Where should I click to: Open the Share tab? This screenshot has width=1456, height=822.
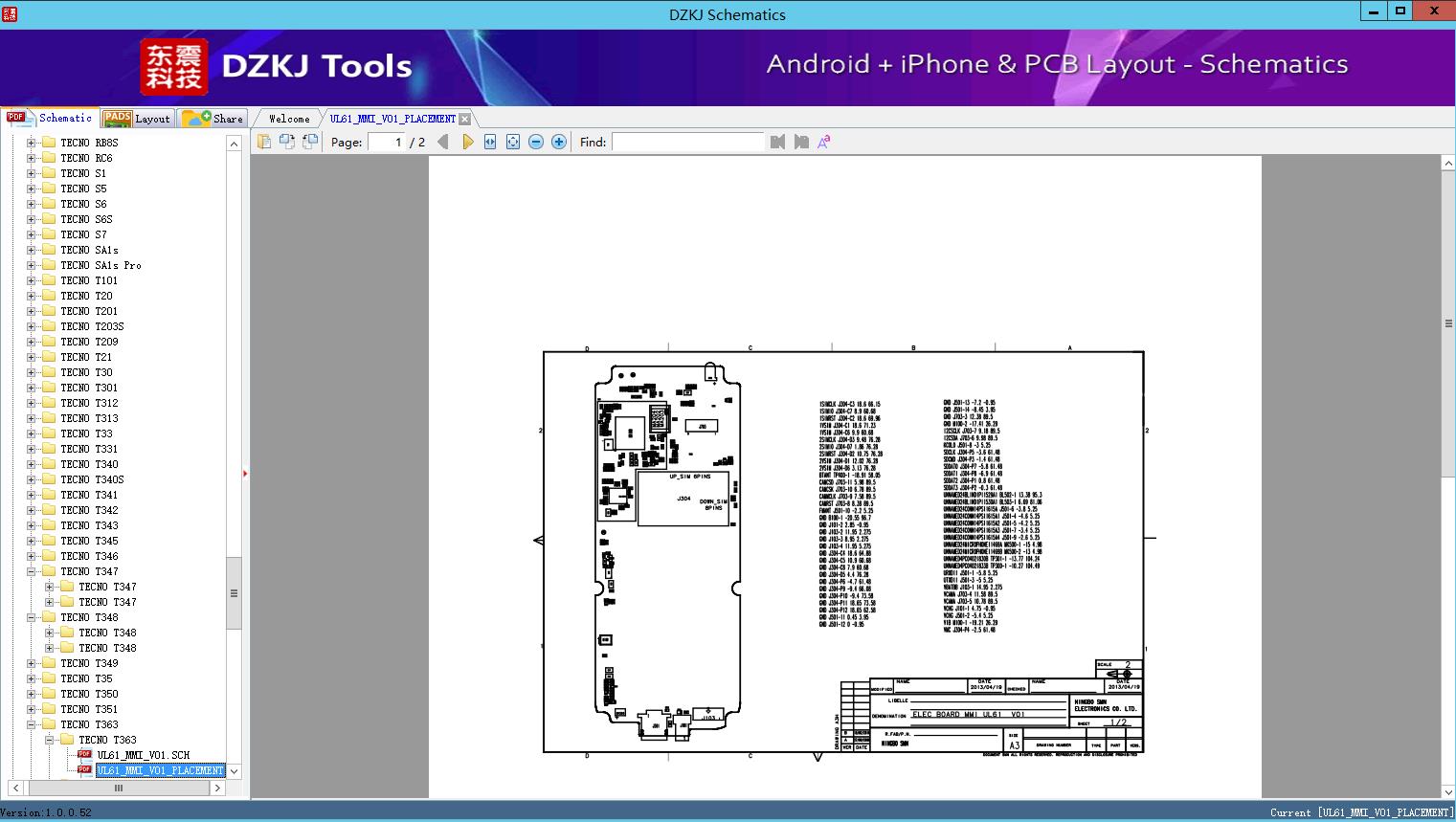point(213,119)
